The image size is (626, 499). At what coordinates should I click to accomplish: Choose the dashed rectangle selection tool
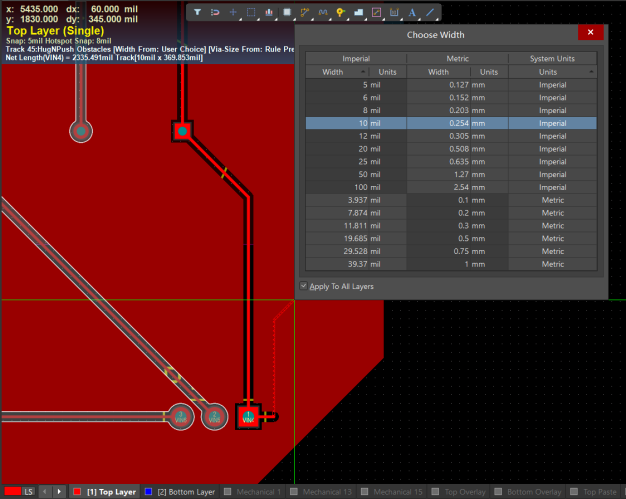(251, 12)
